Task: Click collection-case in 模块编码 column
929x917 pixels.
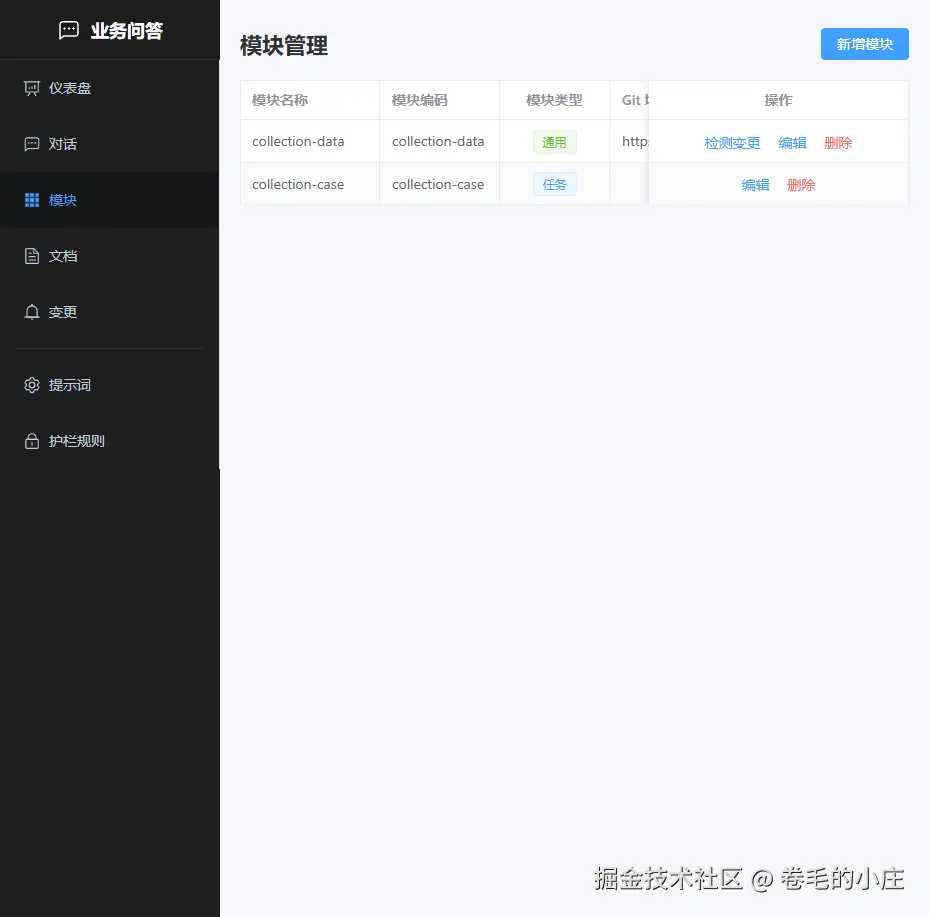Action: point(438,184)
